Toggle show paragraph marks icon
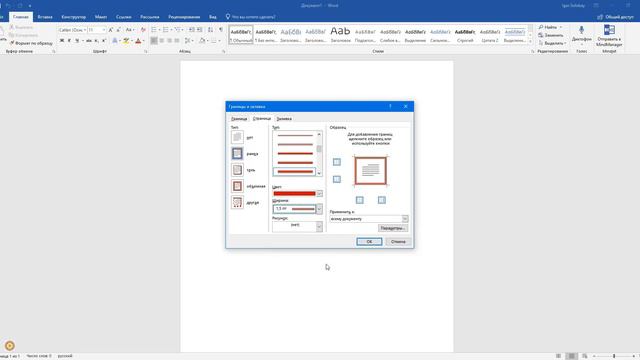640x360 pixels. pos(221,30)
